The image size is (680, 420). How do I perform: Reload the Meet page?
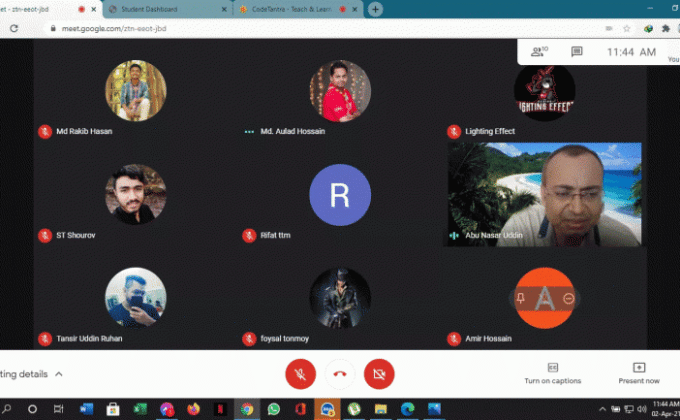[x=14, y=28]
